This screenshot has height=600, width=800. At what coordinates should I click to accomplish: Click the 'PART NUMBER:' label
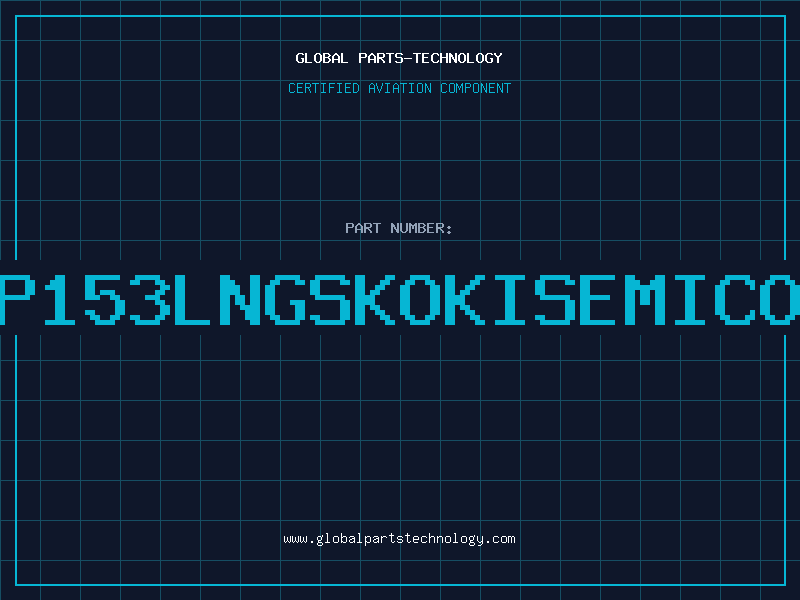click(399, 228)
